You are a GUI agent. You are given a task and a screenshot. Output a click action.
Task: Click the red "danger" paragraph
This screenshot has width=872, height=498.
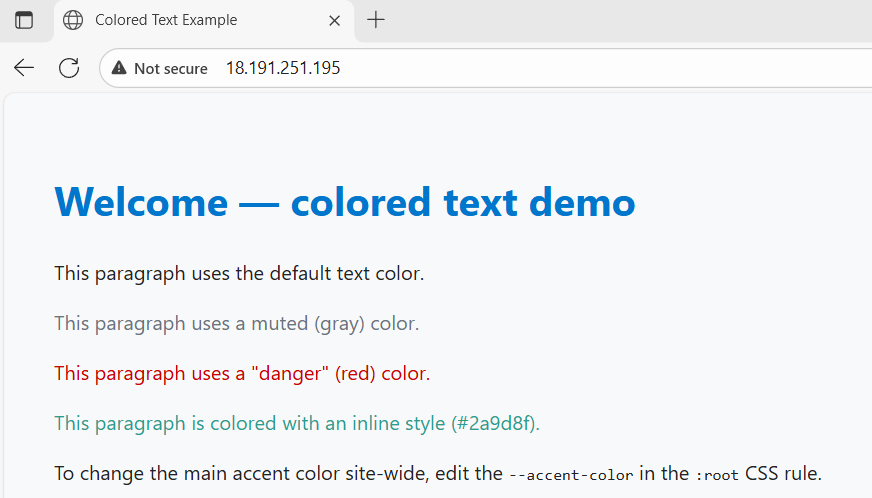[242, 374]
